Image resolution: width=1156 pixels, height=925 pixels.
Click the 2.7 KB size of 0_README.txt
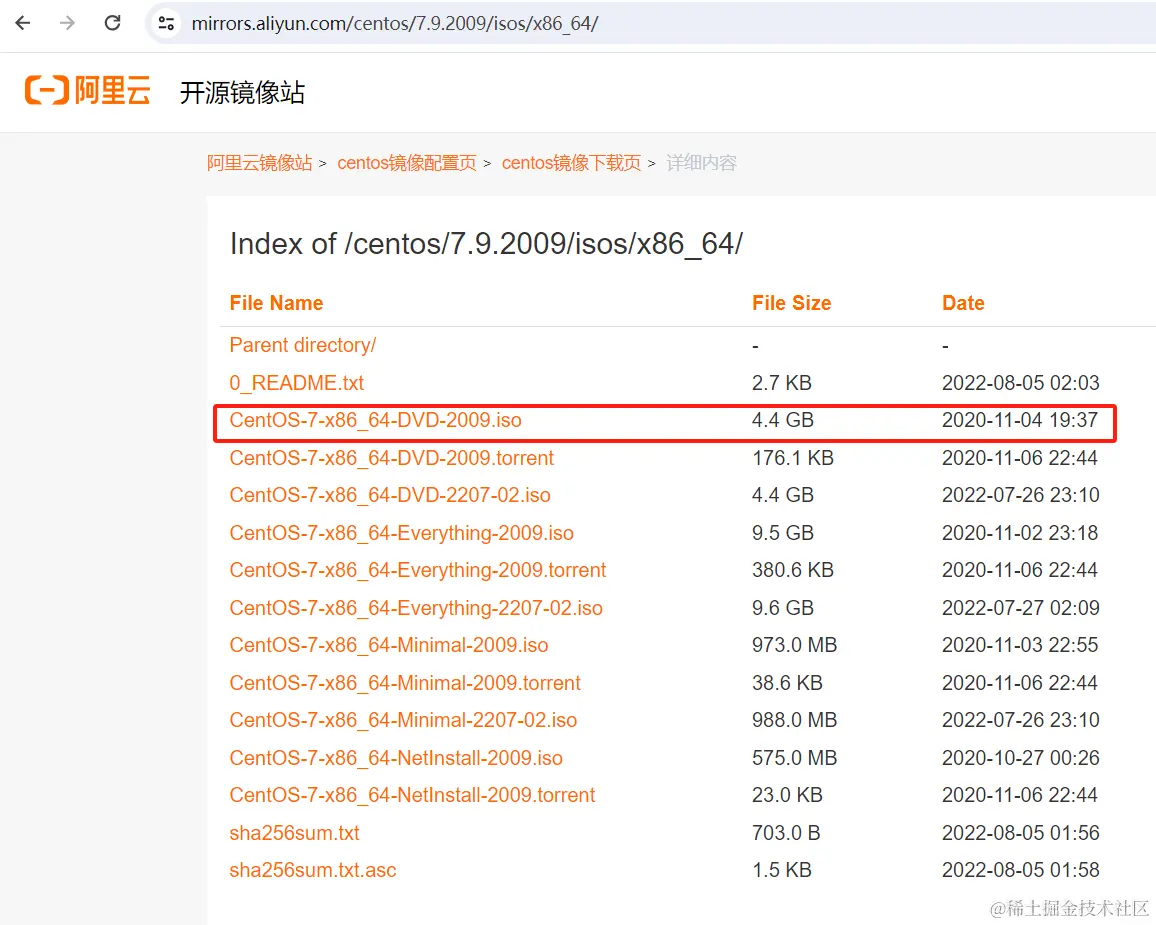(x=781, y=383)
